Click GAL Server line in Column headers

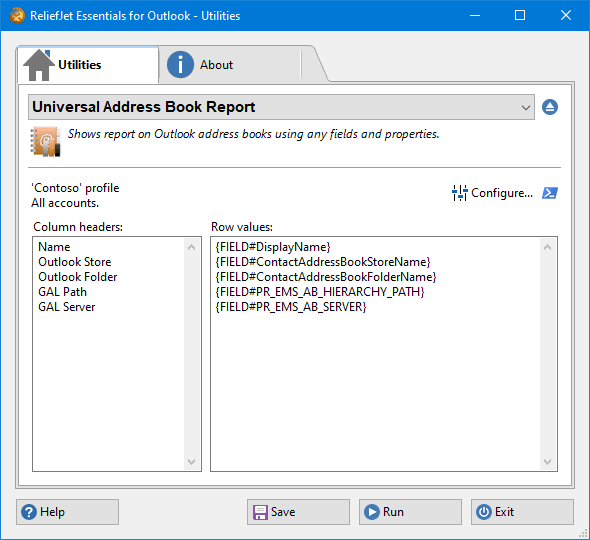(x=67, y=307)
